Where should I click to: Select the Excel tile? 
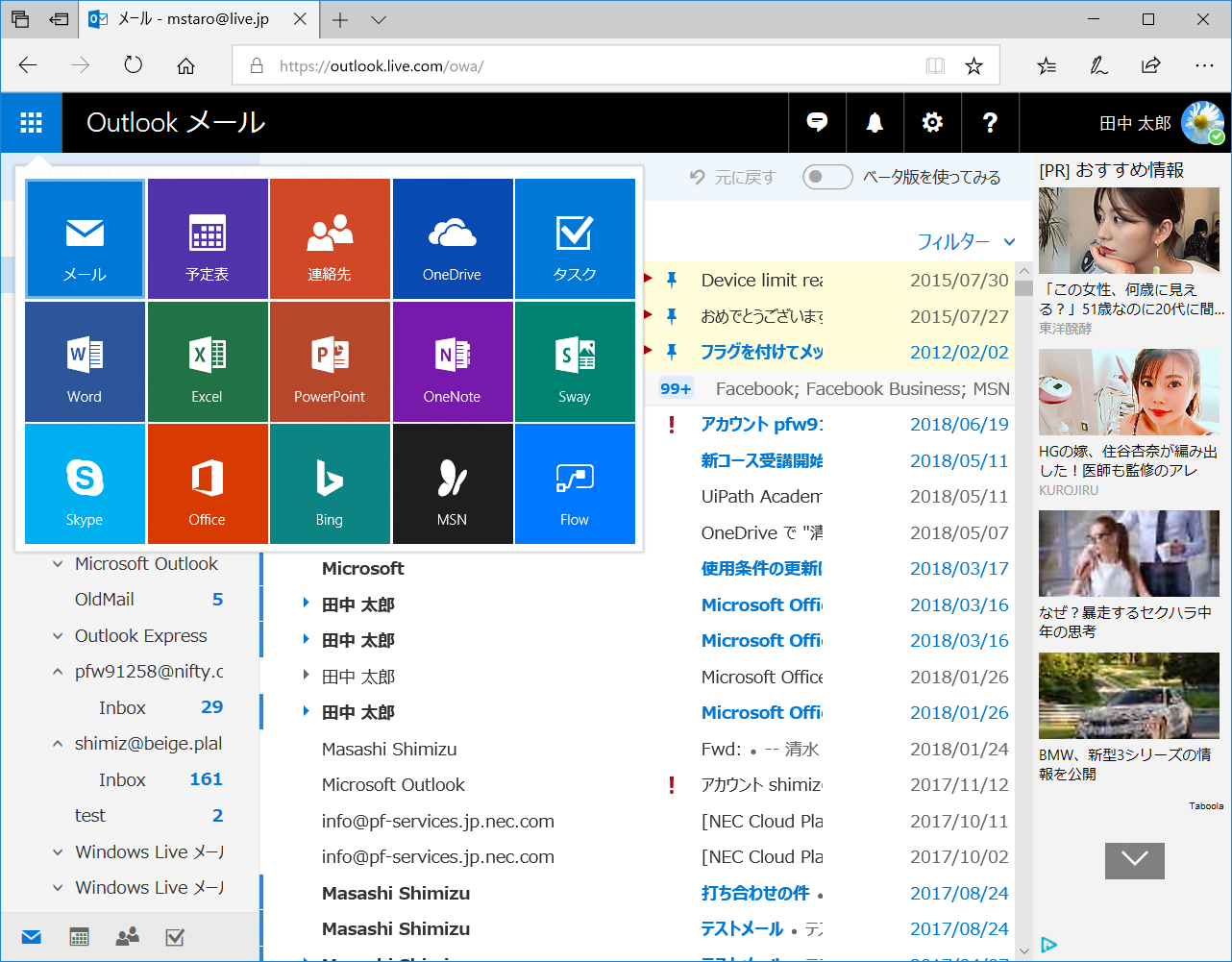tap(207, 361)
